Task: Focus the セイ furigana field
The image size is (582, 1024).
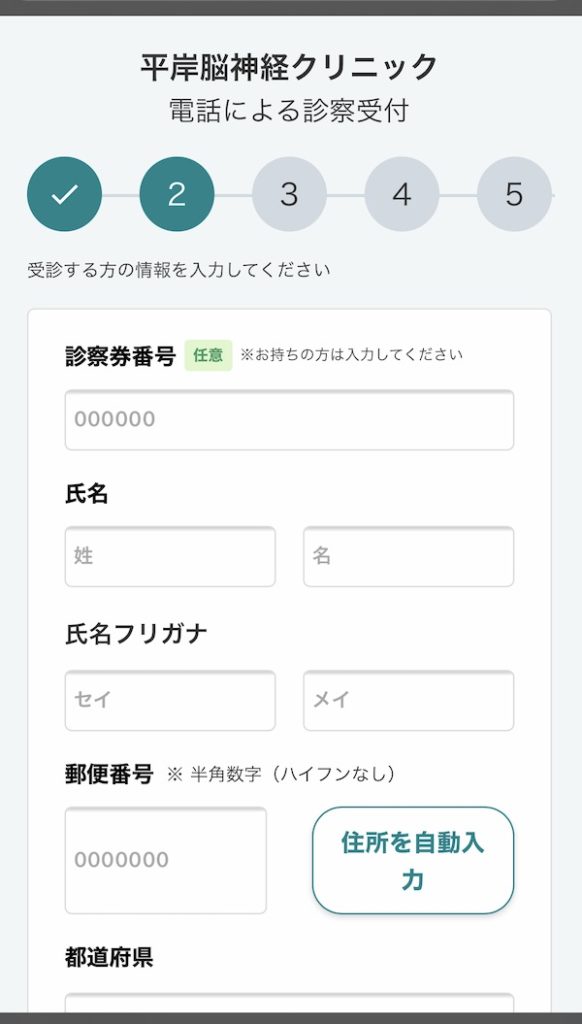Action: pyautogui.click(x=170, y=701)
